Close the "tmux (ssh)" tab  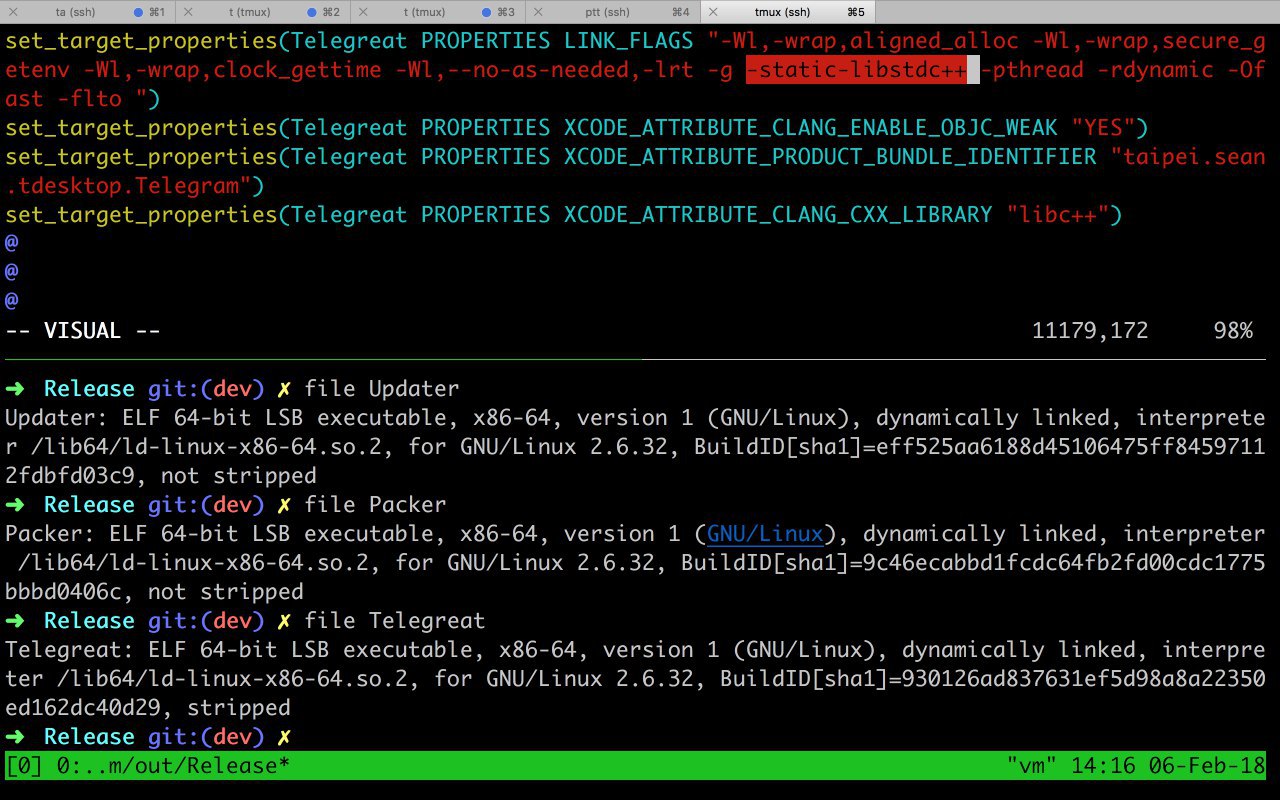pyautogui.click(x=714, y=12)
